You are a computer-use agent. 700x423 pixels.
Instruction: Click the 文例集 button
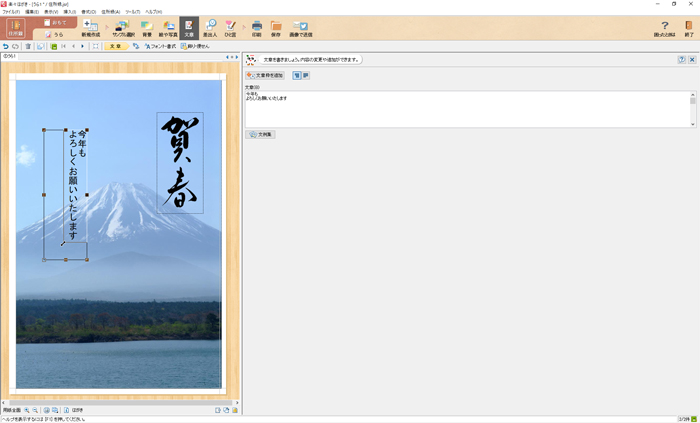click(261, 134)
